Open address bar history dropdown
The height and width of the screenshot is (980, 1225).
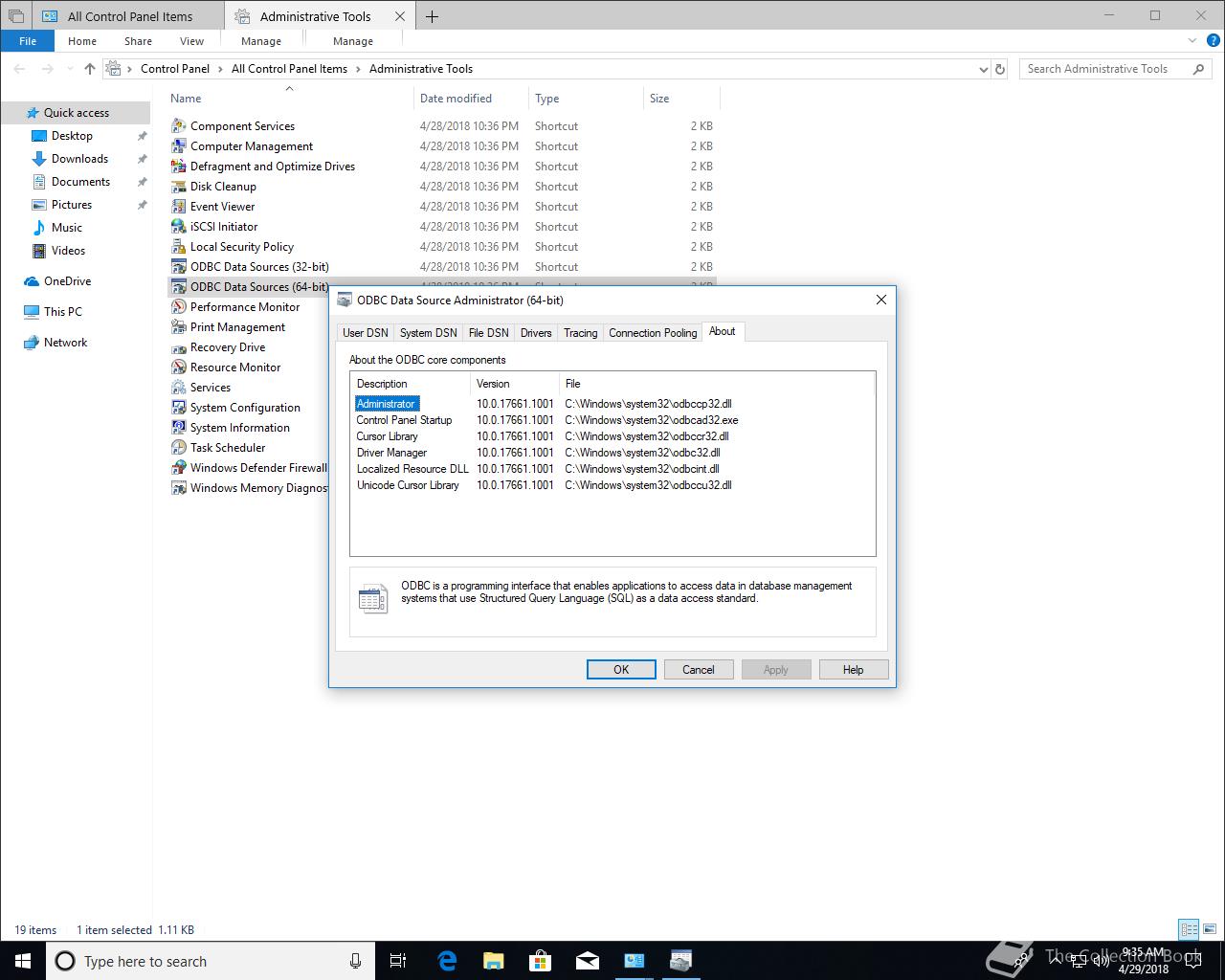[983, 69]
